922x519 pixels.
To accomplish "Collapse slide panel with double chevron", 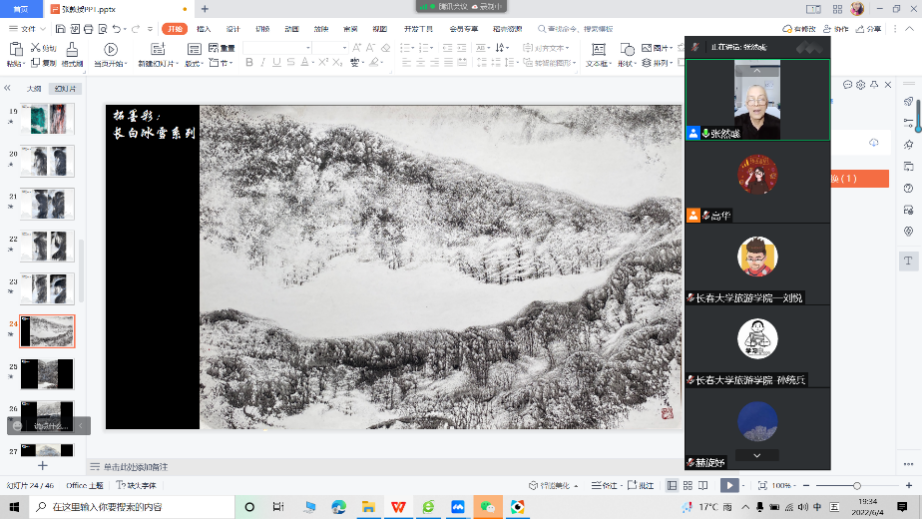I will pyautogui.click(x=8, y=88).
